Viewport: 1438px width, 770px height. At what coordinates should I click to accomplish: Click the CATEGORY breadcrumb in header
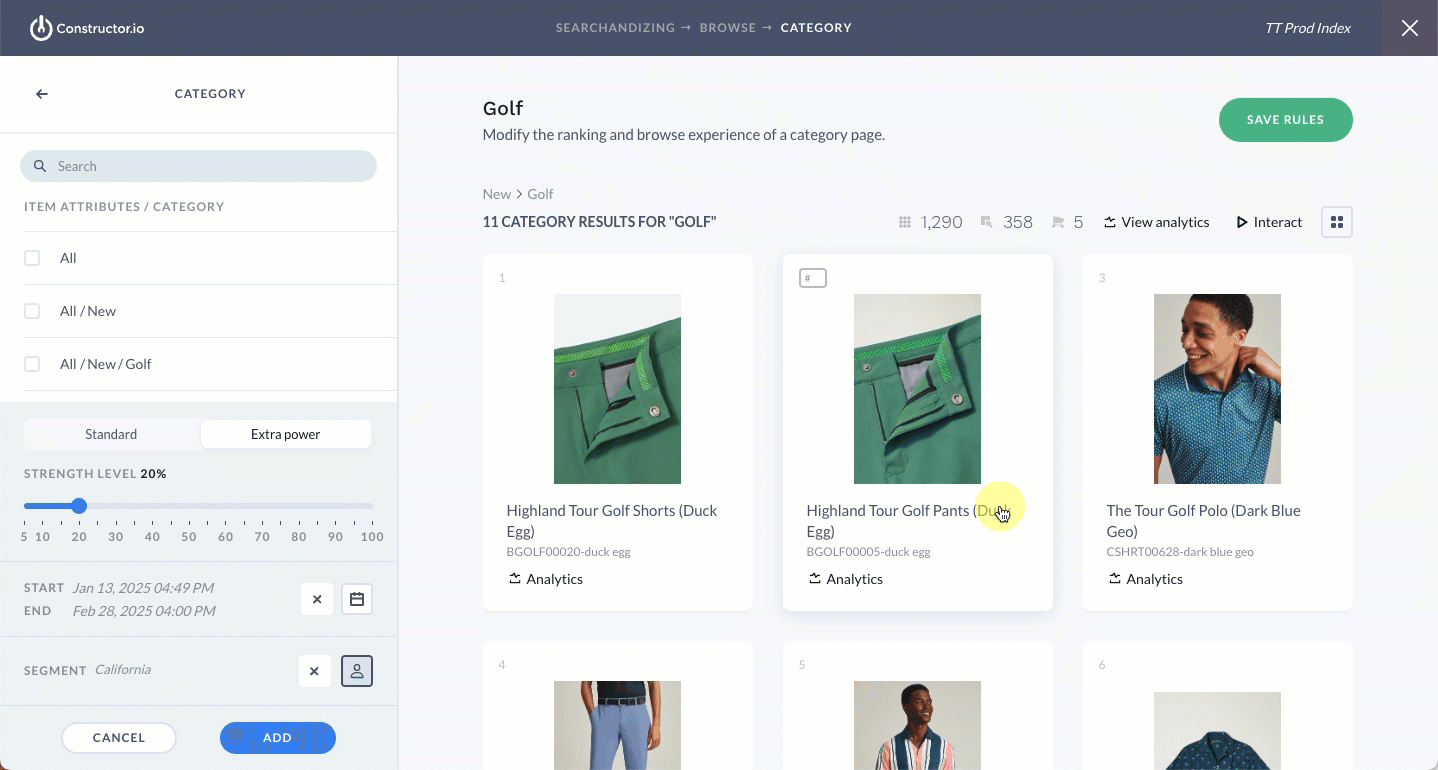(x=816, y=28)
